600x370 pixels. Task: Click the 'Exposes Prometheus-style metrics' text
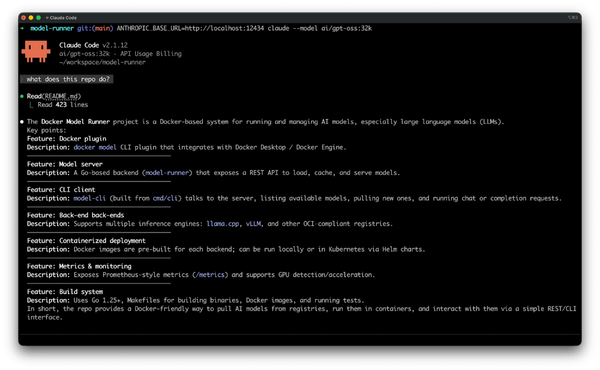(131, 275)
